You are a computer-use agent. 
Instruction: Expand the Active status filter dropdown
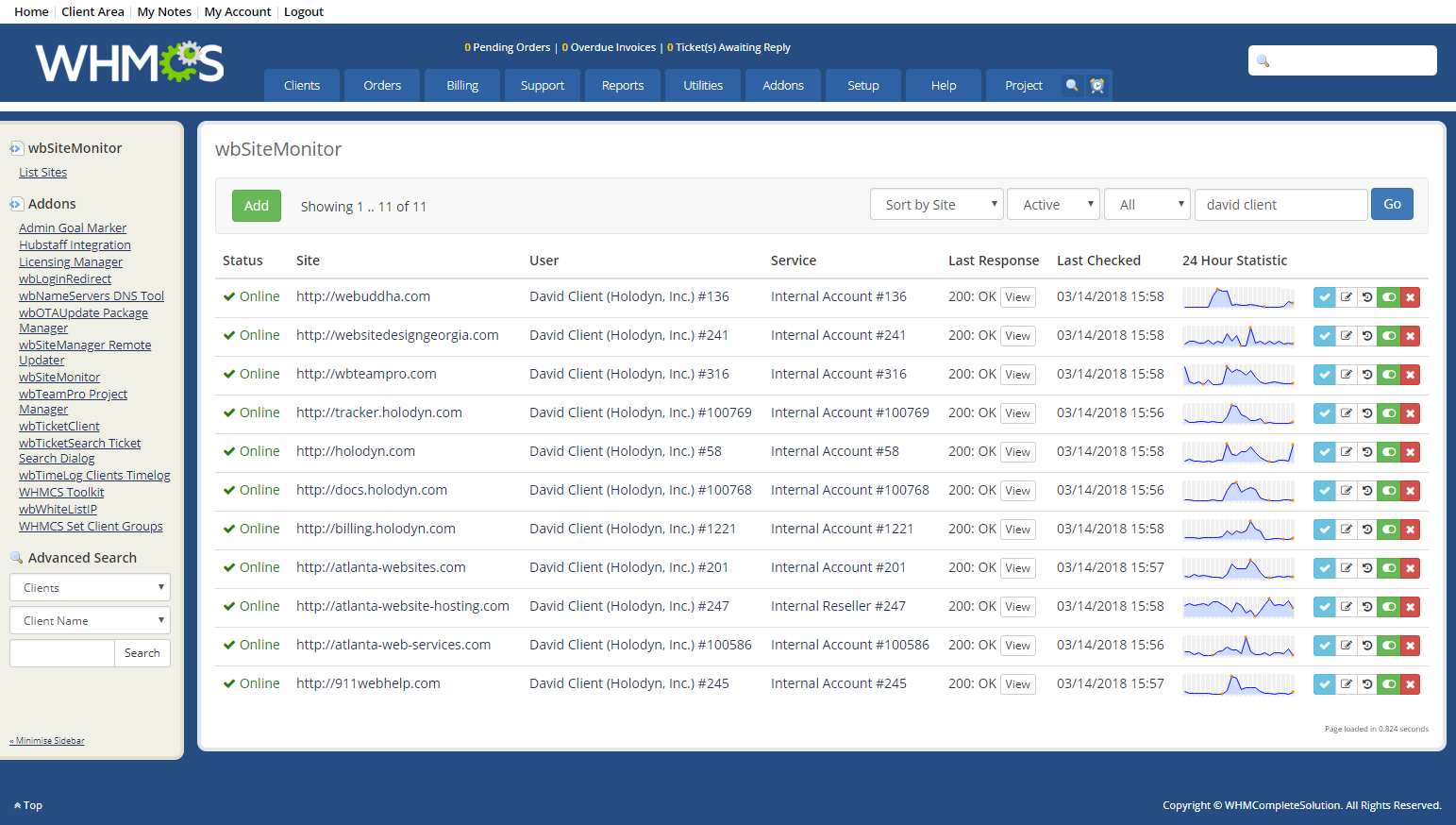[x=1053, y=204]
